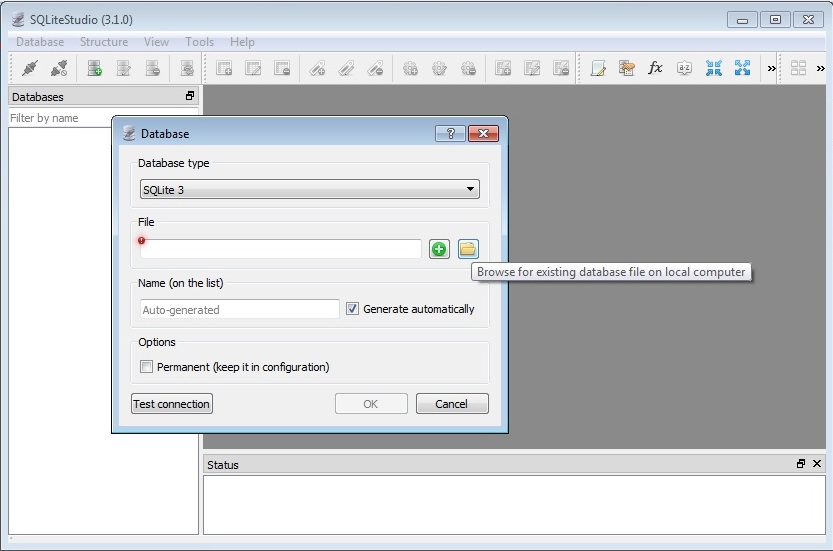This screenshot has width=833, height=551.
Task: Undock the Status panel
Action: (801, 464)
